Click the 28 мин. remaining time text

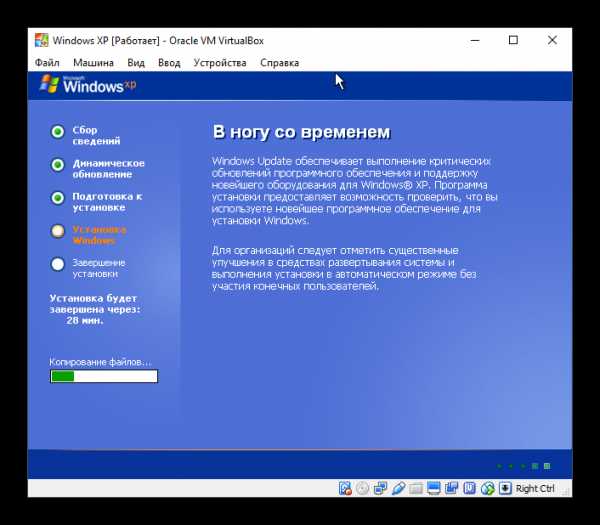(x=85, y=321)
